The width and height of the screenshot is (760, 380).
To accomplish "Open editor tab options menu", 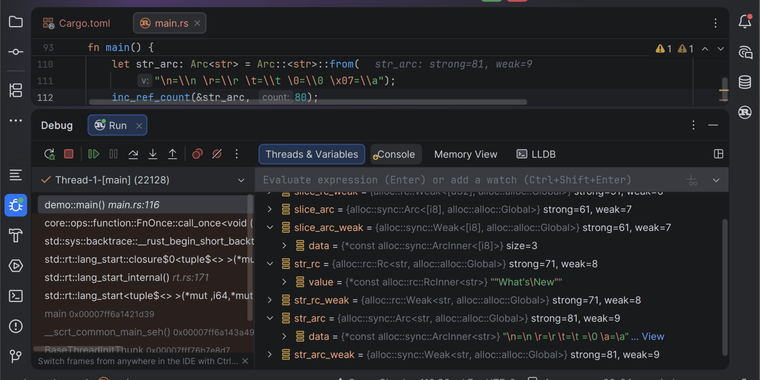I will 715,23.
